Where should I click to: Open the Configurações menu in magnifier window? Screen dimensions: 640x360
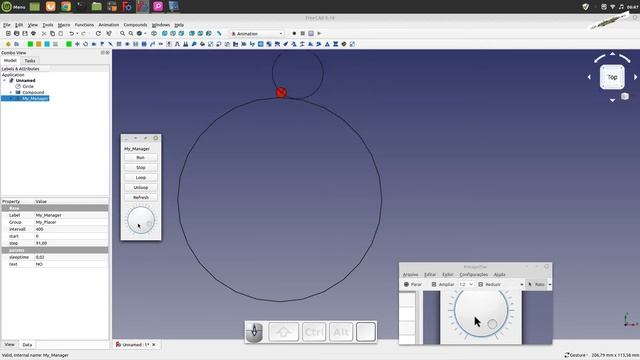[x=473, y=275]
